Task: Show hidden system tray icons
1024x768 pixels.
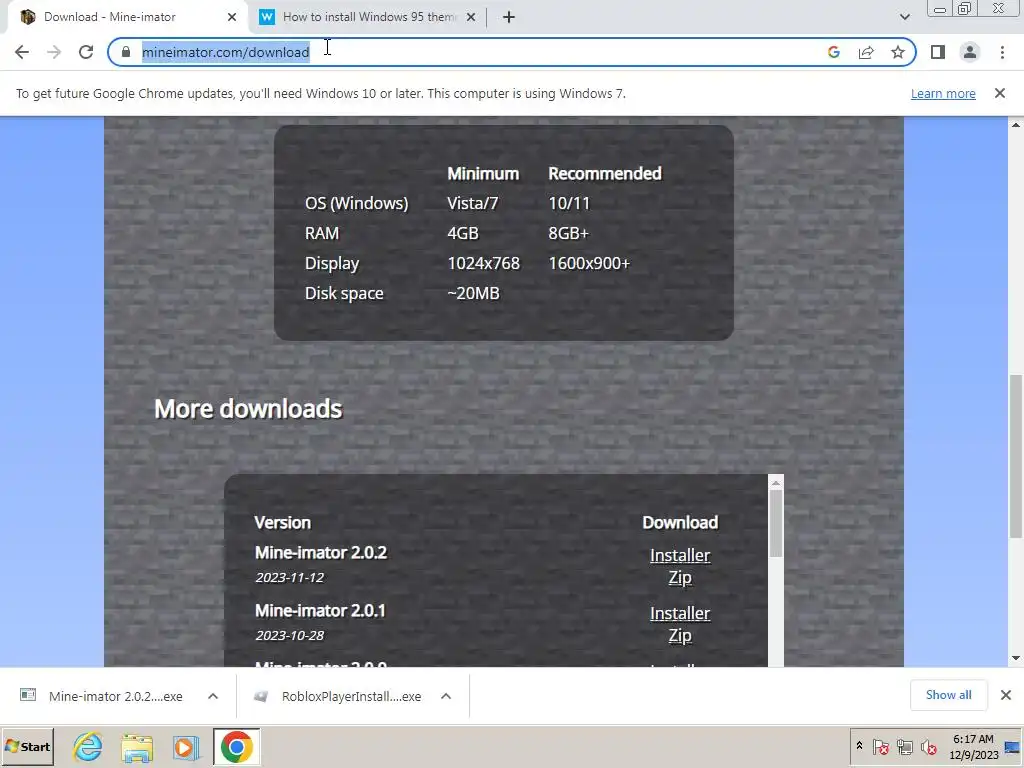Action: [x=859, y=746]
